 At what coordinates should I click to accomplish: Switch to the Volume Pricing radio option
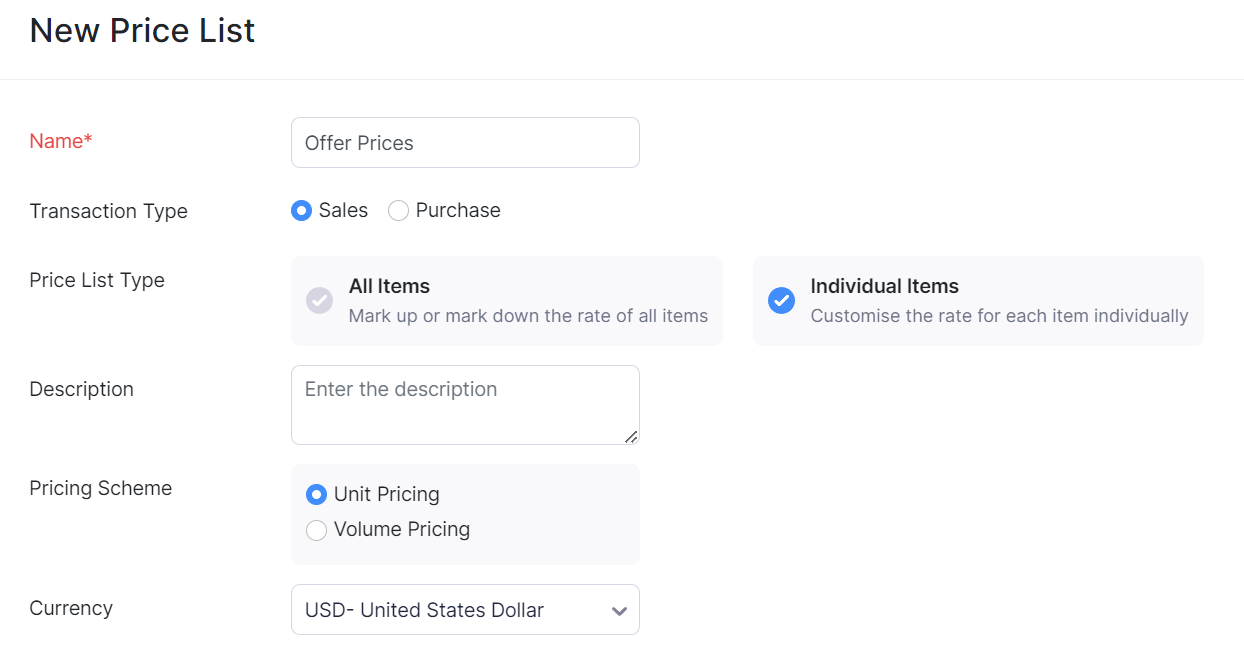coord(316,530)
